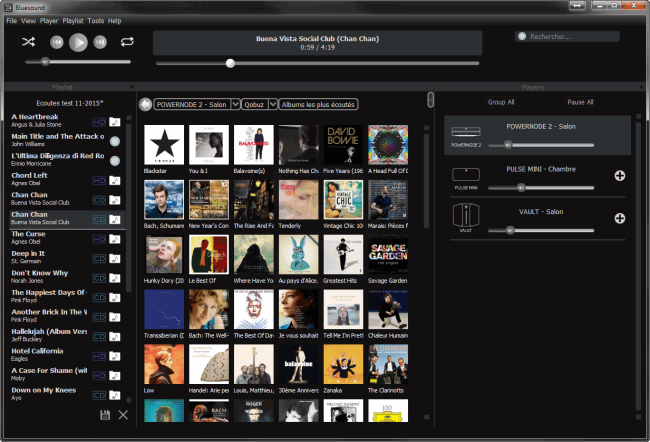Screen dimensions: 650x442
Task: Click the album grid vertical scrollbar
Action: pos(427,180)
